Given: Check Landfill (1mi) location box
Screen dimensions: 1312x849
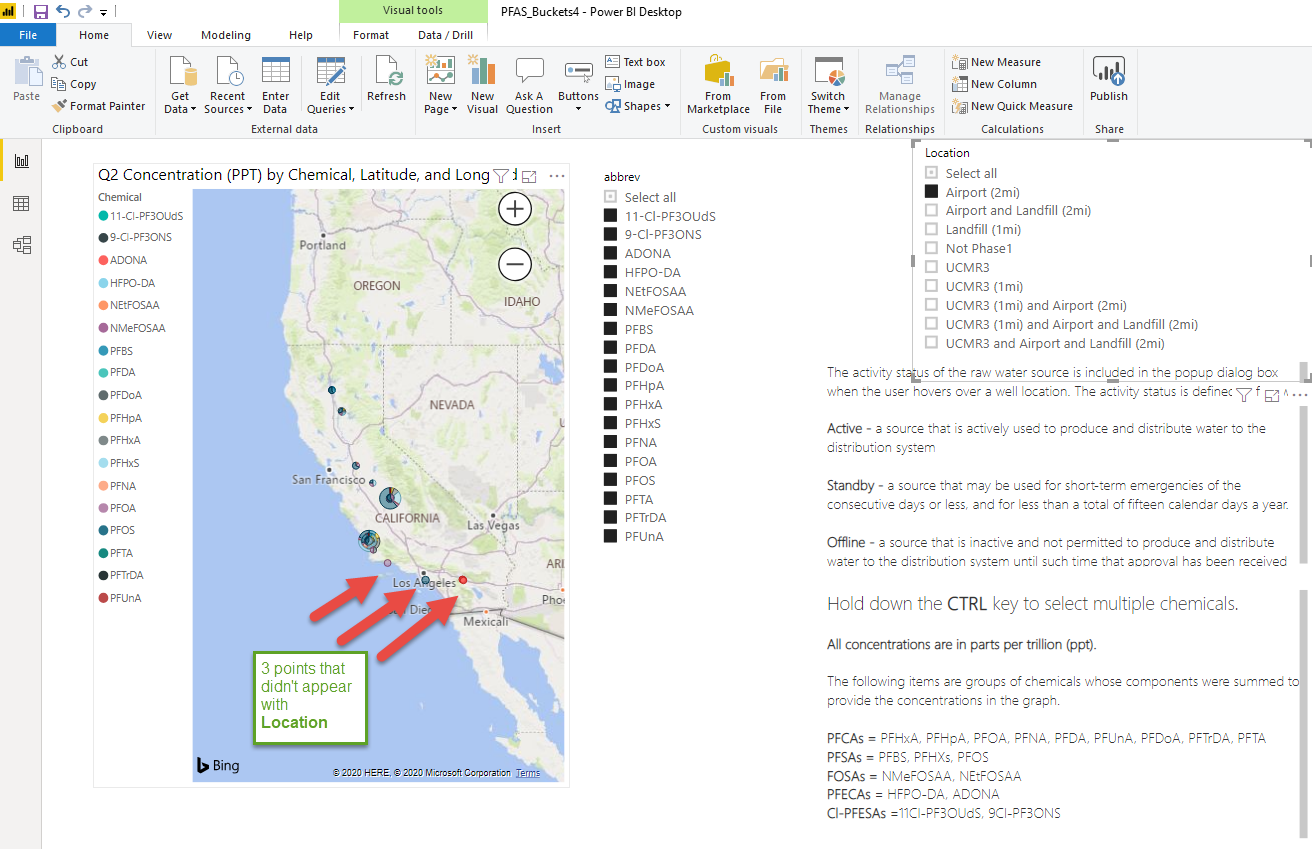Looking at the screenshot, I should click(931, 230).
